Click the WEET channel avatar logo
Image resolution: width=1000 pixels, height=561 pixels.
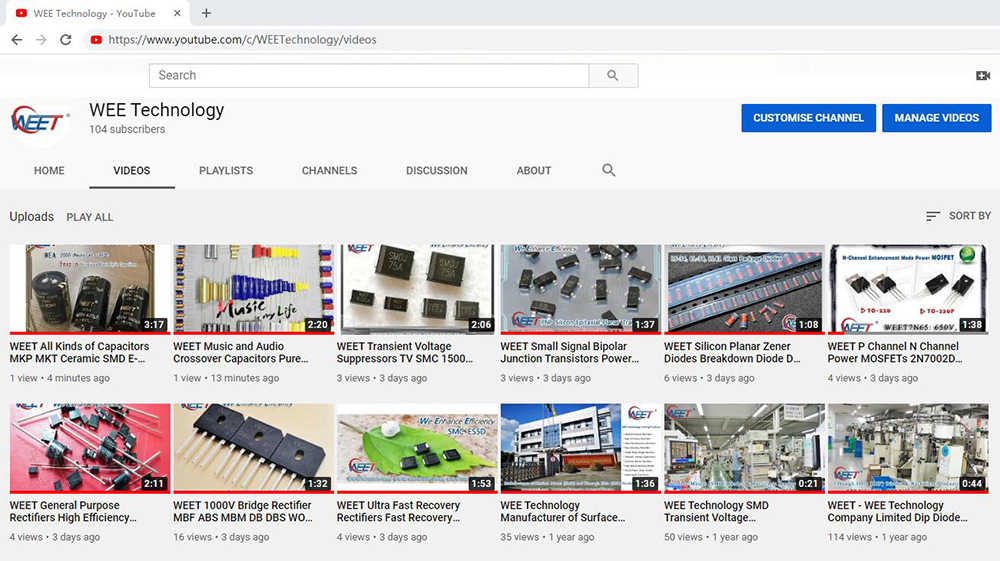[40, 120]
